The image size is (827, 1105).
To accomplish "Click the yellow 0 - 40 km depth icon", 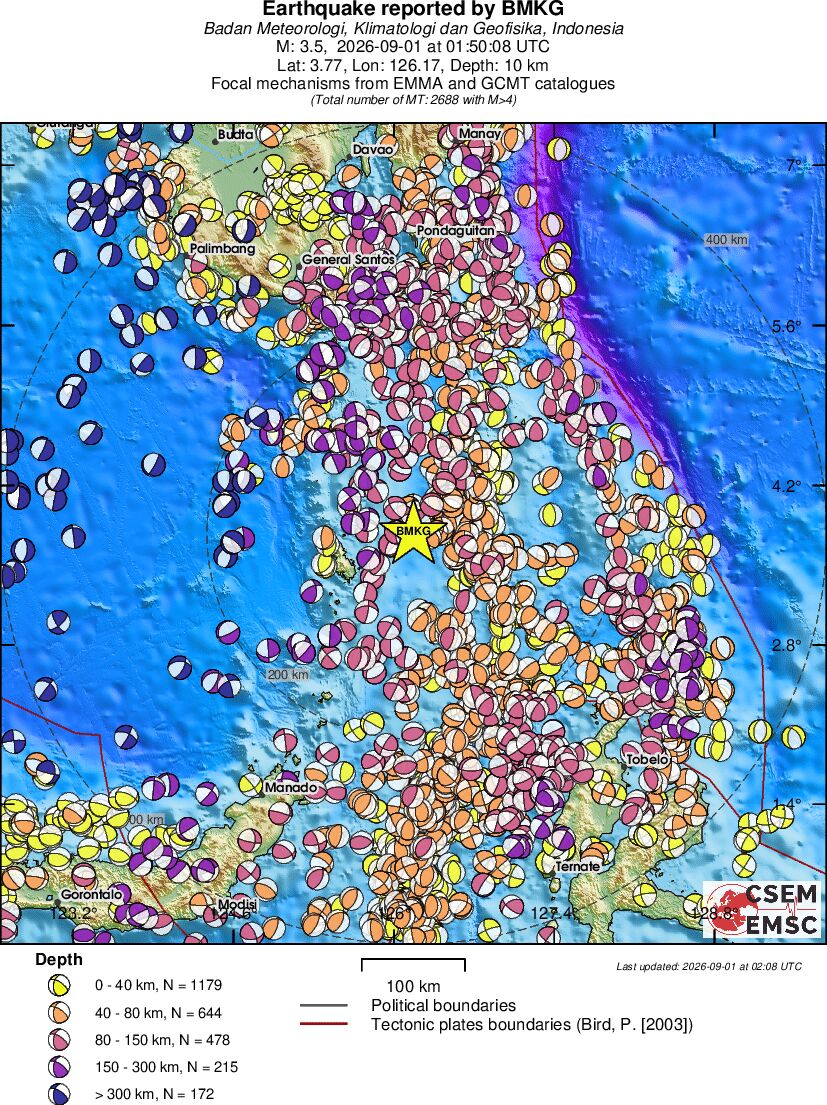I will [x=58, y=985].
